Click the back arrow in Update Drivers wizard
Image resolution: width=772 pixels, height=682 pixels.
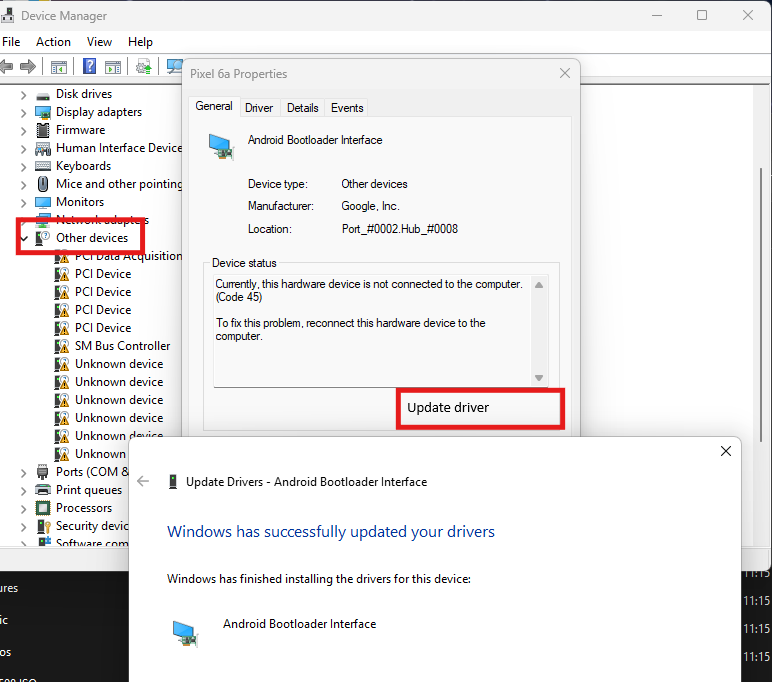(143, 481)
